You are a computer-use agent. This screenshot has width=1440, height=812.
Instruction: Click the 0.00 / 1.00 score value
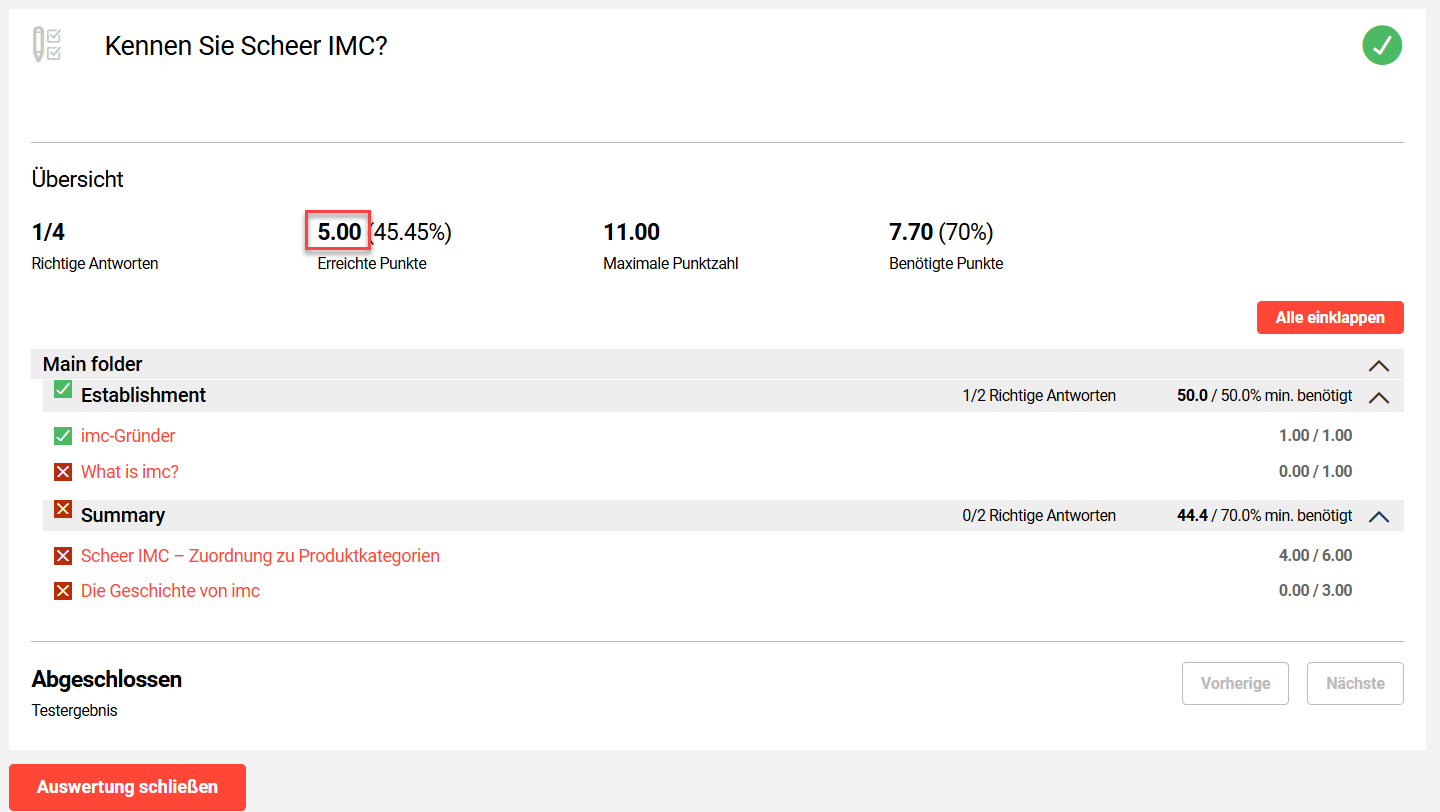(x=1316, y=472)
